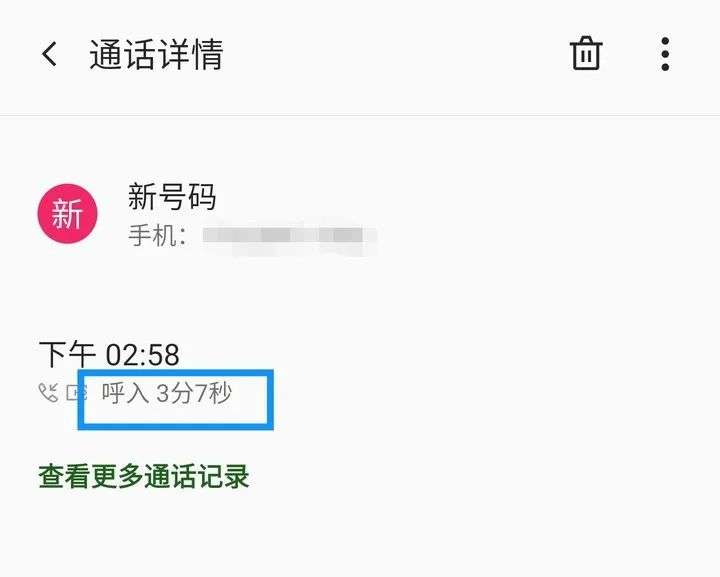Click the blue highlight box's bottom edge
The height and width of the screenshot is (577, 720).
click(x=176, y=426)
